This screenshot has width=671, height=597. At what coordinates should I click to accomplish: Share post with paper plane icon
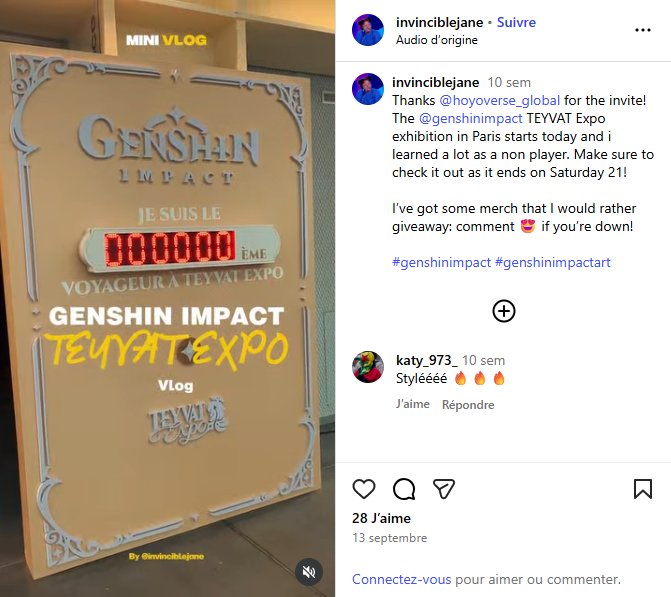click(444, 488)
